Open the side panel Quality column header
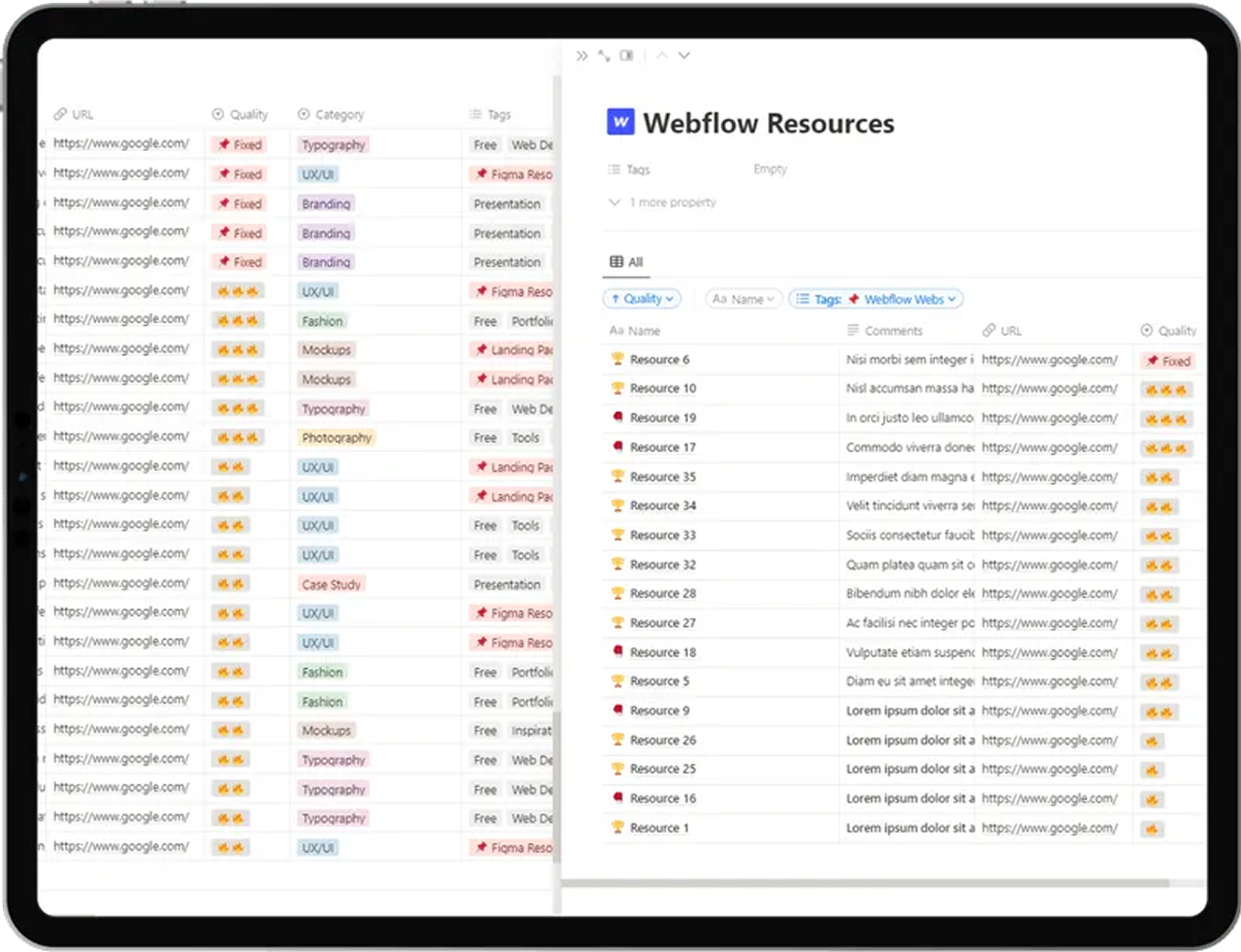 tap(1169, 330)
